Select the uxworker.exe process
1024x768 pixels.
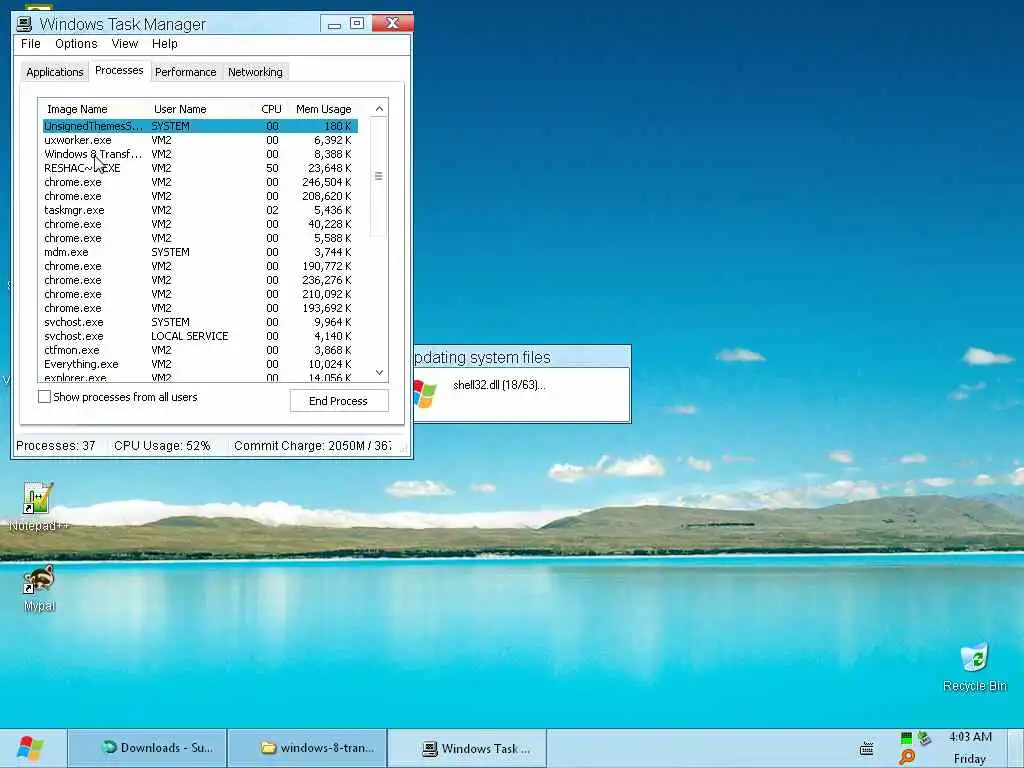click(x=200, y=140)
